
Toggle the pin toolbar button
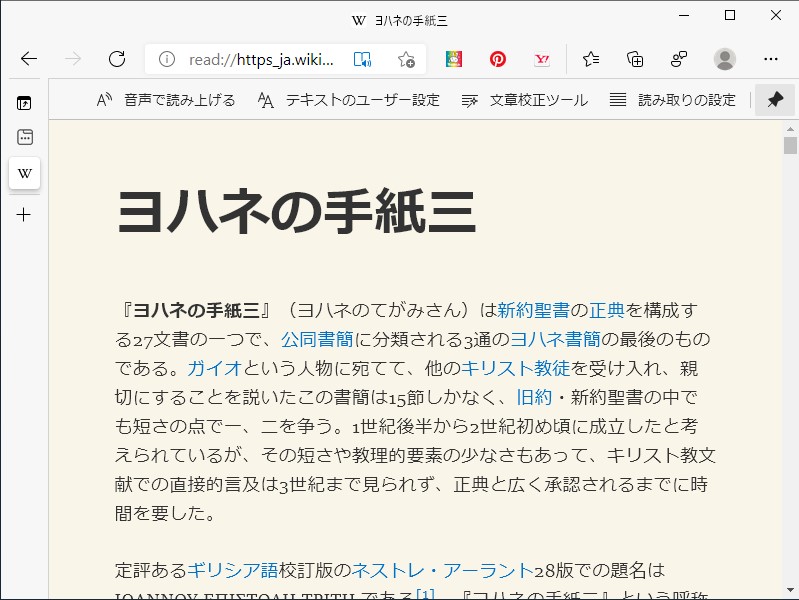click(x=775, y=100)
